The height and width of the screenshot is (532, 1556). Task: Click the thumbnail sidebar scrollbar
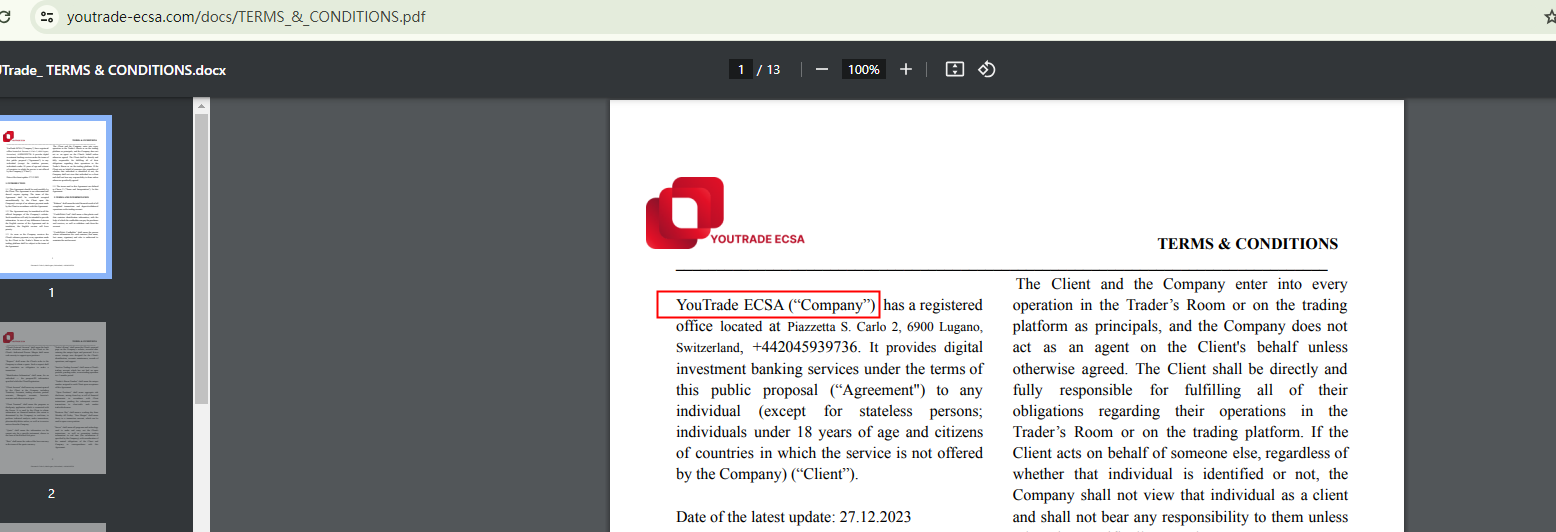tap(201, 260)
